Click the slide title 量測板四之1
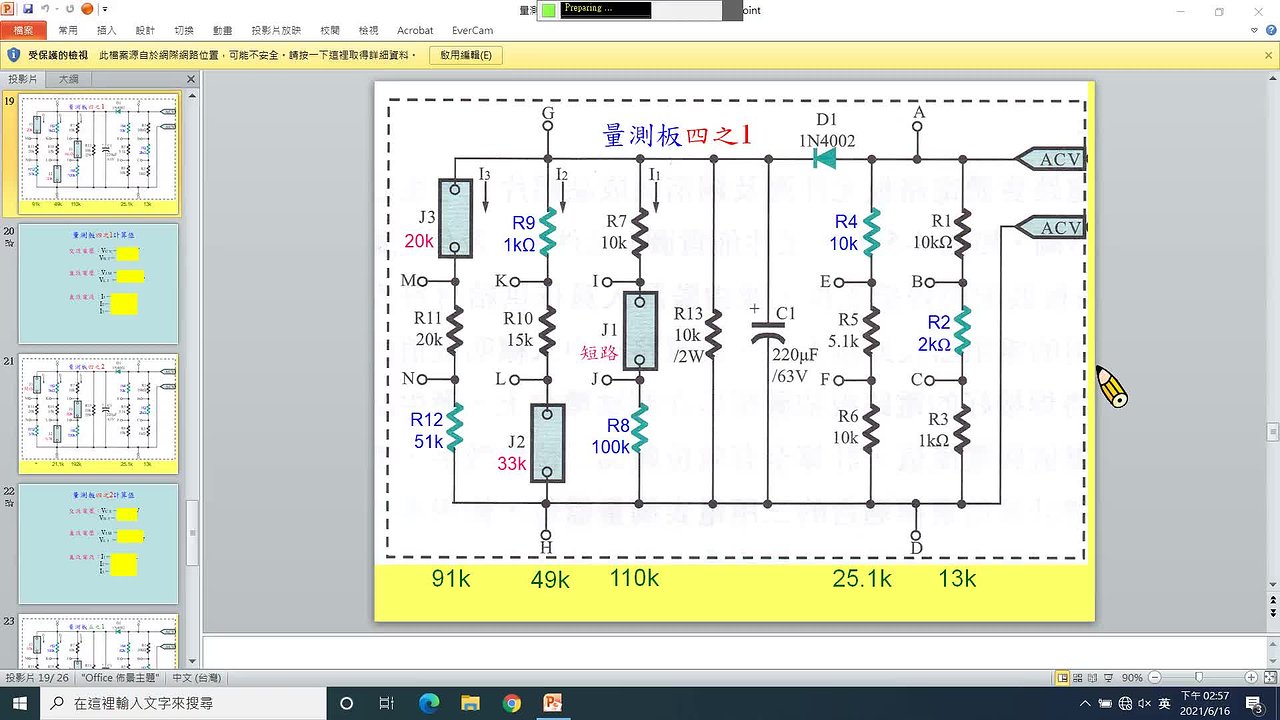This screenshot has width=1280, height=720. [x=676, y=136]
